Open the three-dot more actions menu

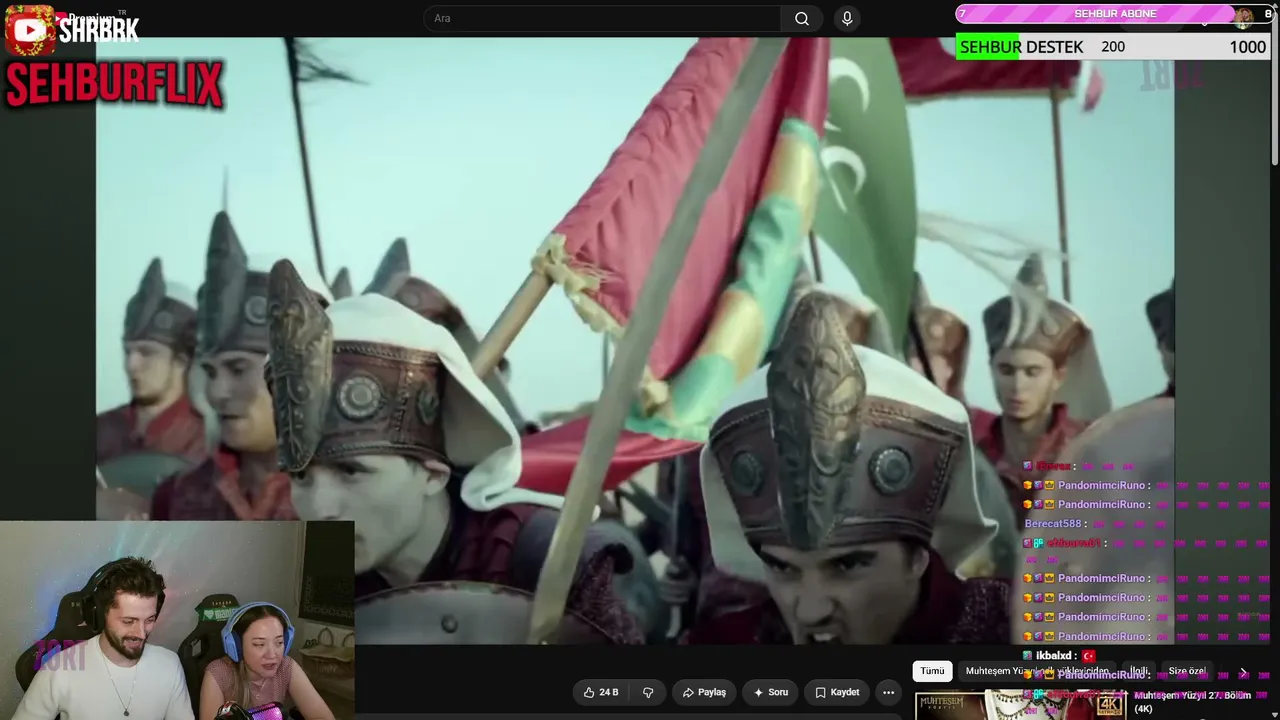pos(888,692)
